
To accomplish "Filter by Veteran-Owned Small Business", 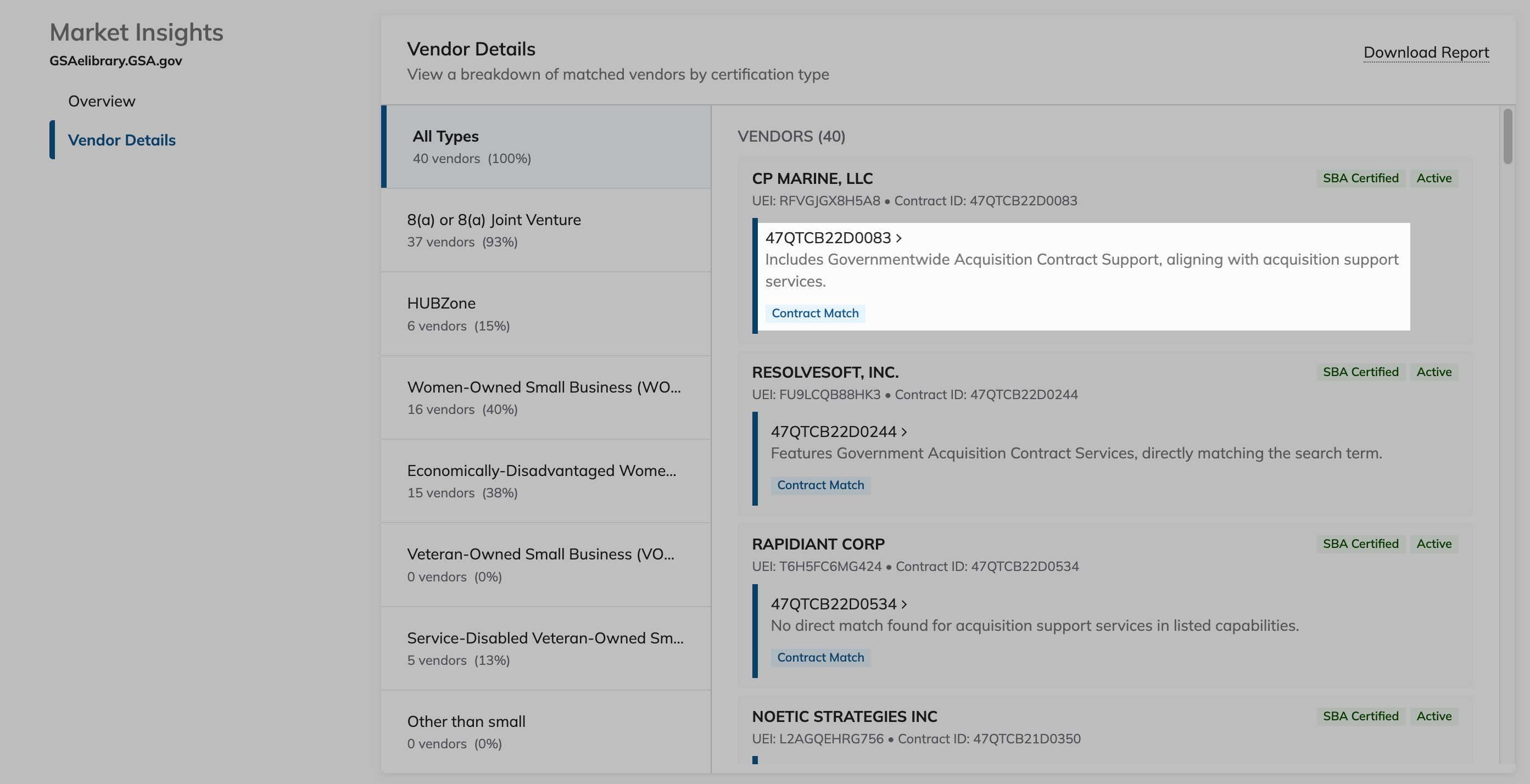I will (x=546, y=565).
